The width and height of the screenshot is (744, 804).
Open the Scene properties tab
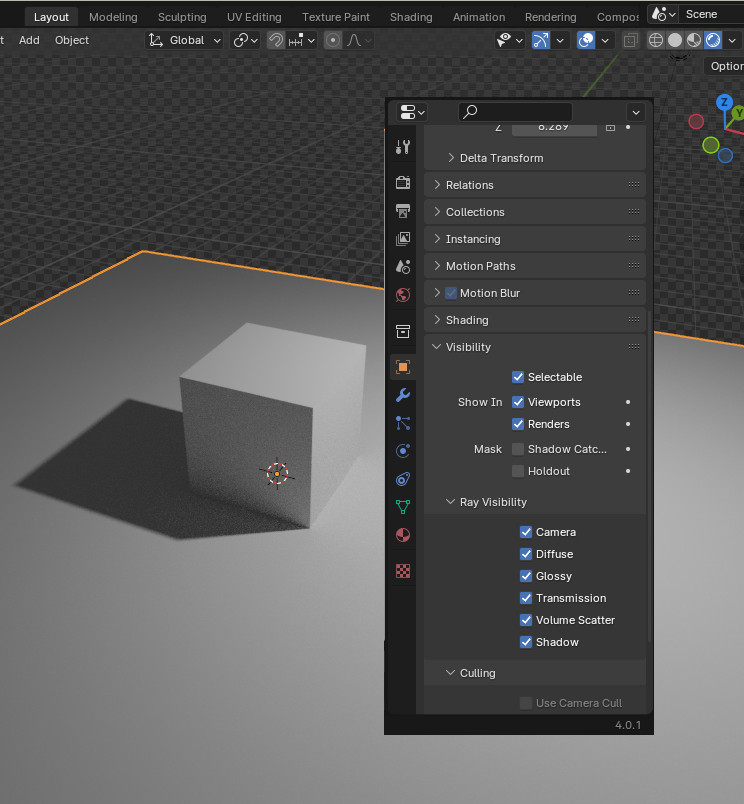point(403,267)
